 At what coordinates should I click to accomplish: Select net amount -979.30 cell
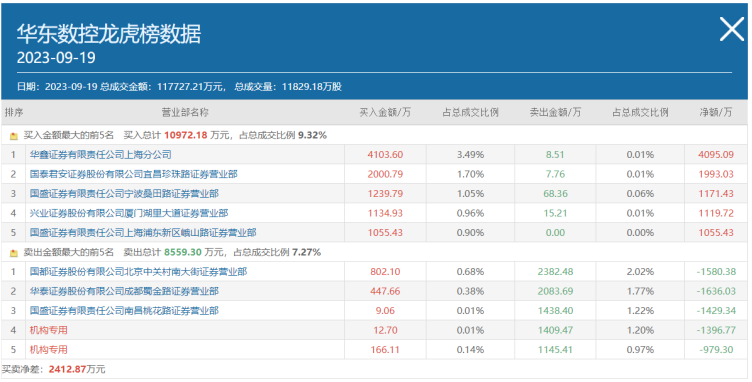pos(716,350)
